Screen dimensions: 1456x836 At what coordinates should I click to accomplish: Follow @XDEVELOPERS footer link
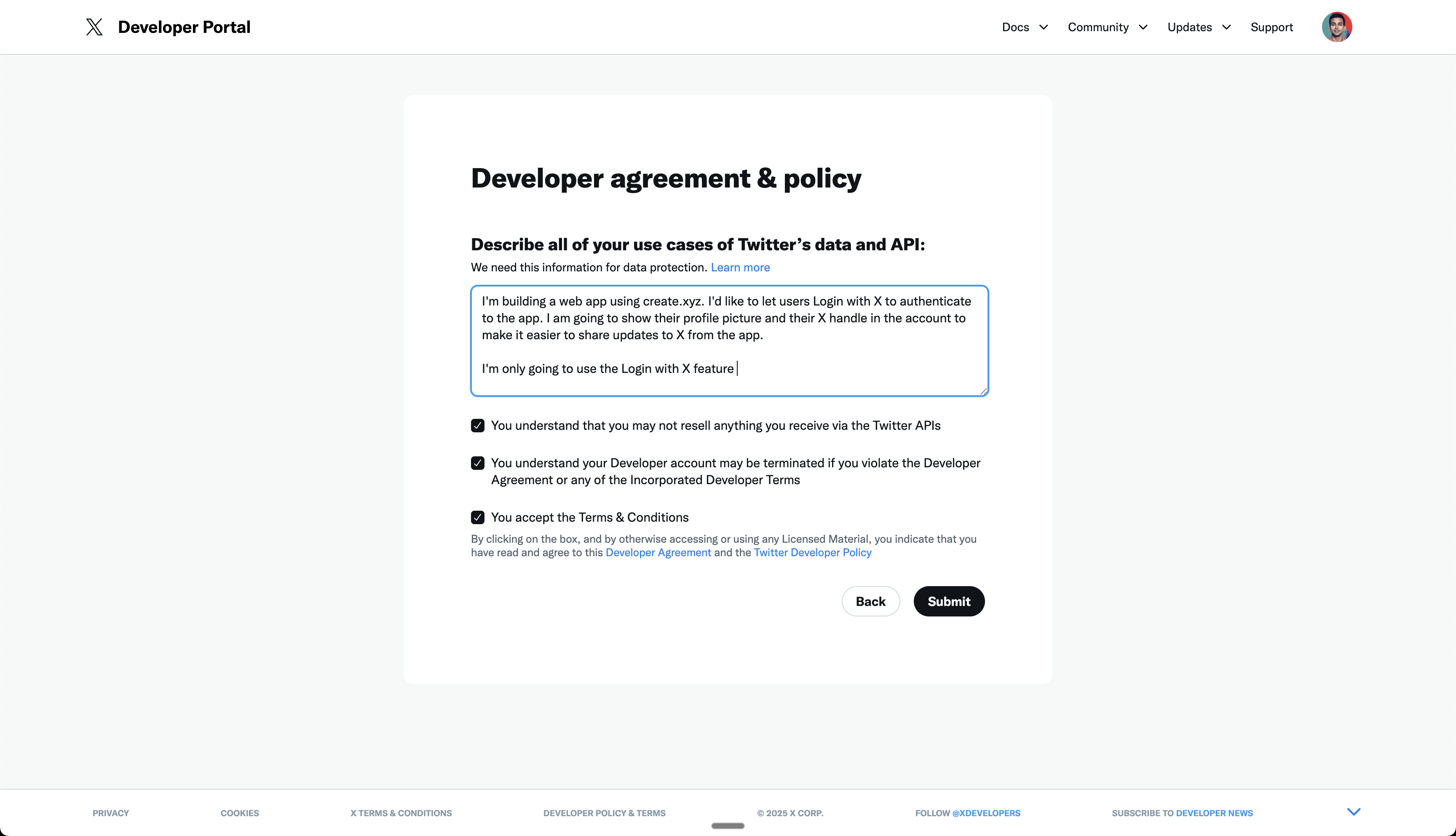click(986, 813)
